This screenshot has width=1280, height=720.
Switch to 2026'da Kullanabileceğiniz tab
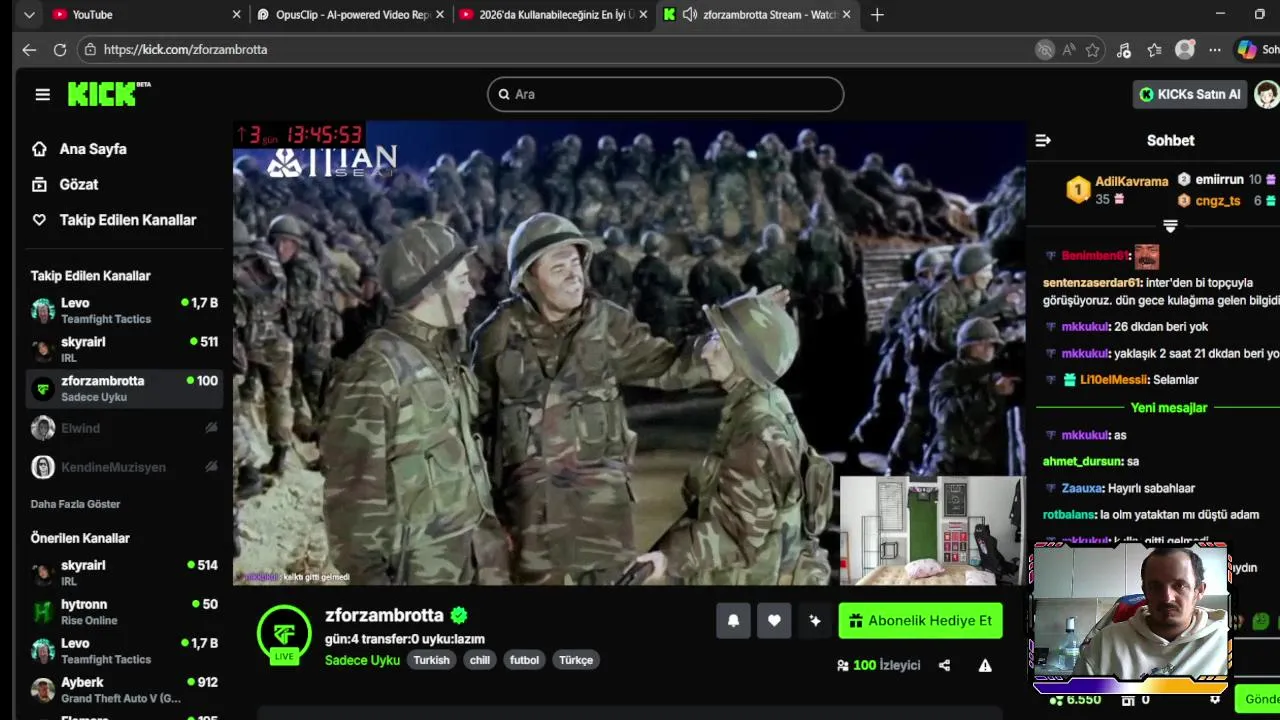click(554, 15)
